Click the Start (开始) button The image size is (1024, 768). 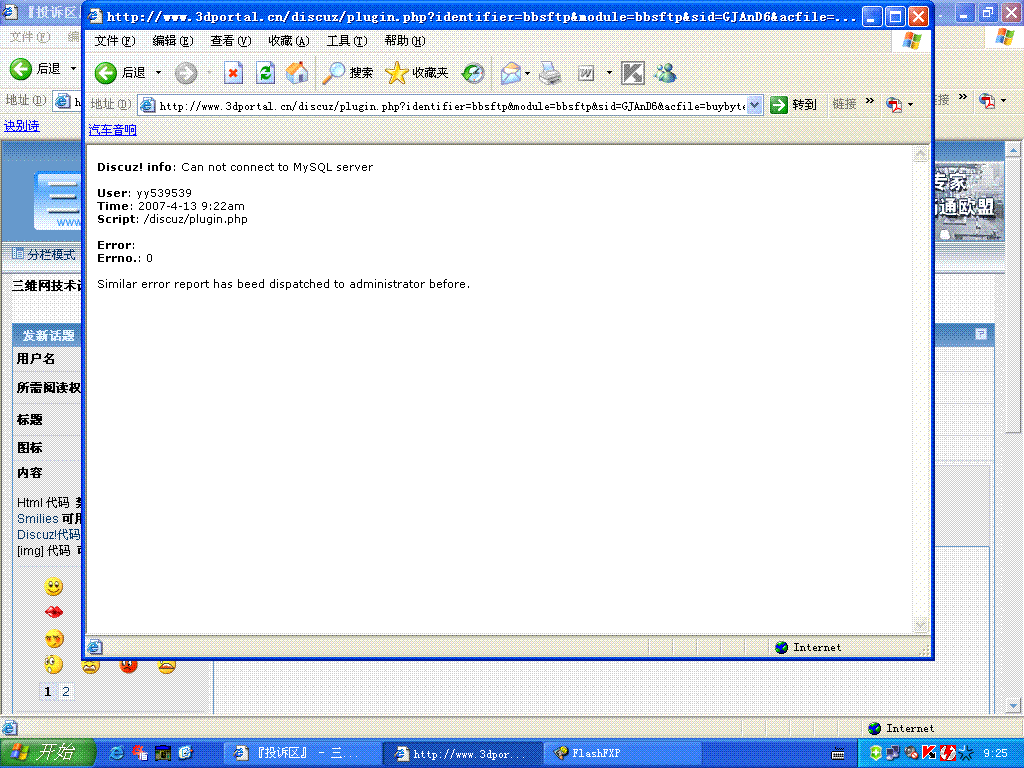[48, 752]
